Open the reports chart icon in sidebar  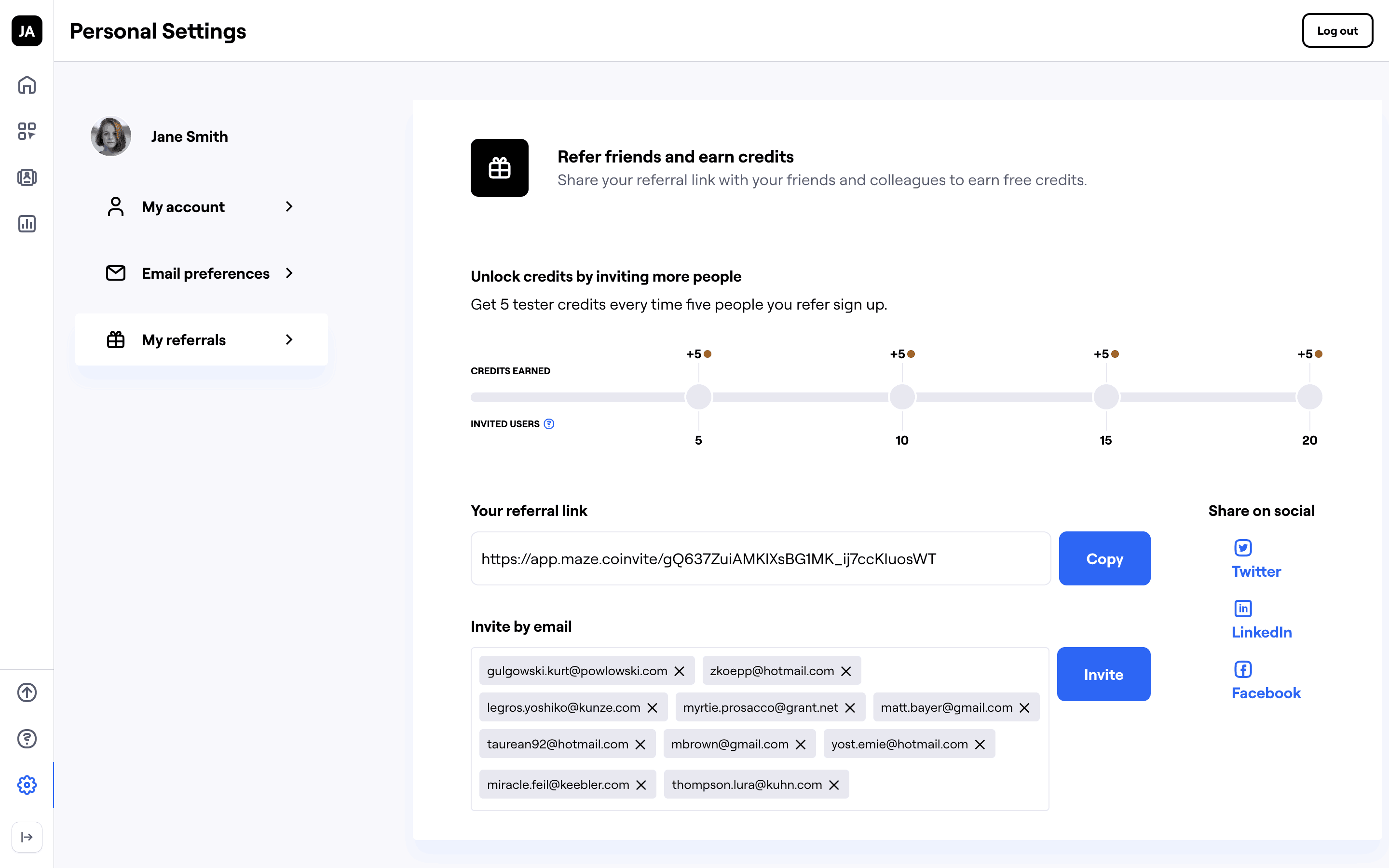27,223
